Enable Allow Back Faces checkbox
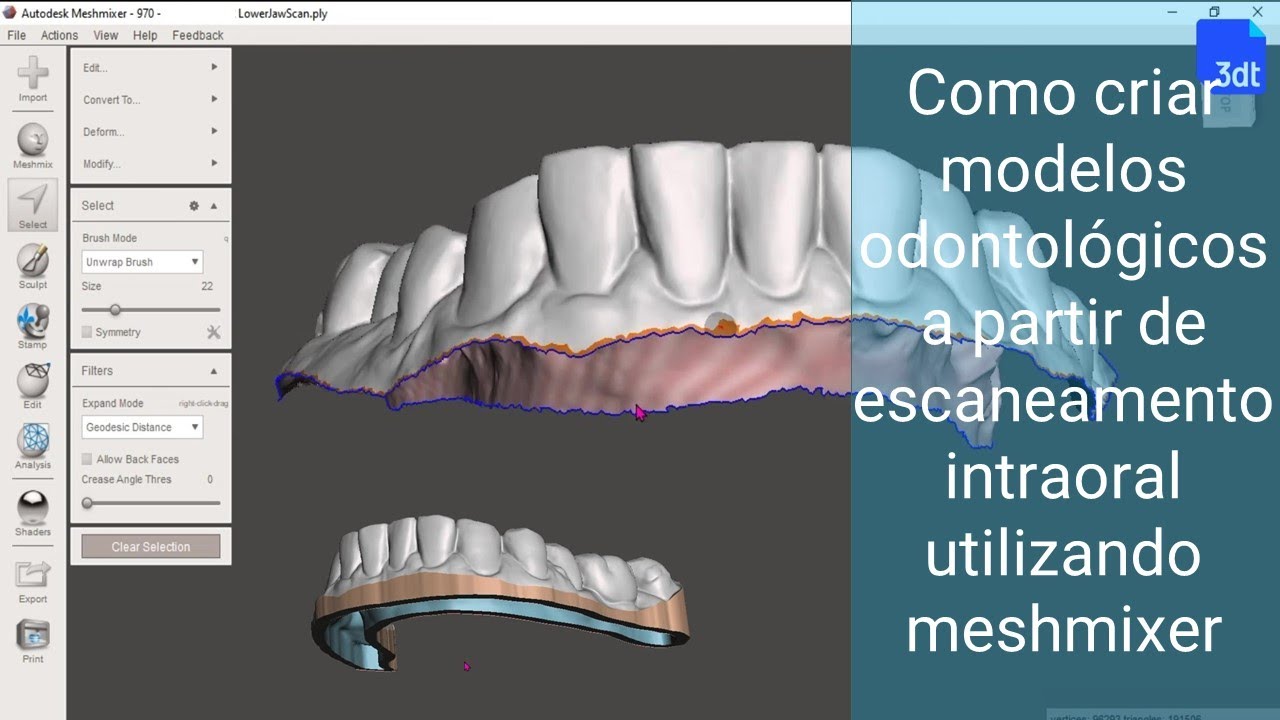The image size is (1280, 720). click(87, 459)
